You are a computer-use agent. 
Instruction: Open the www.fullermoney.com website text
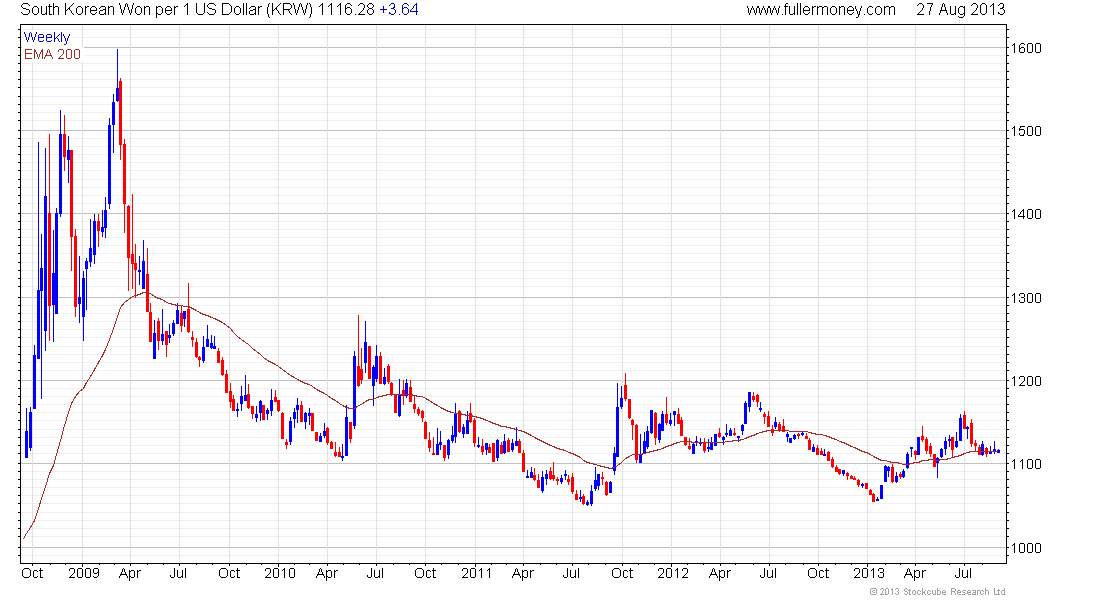point(821,10)
